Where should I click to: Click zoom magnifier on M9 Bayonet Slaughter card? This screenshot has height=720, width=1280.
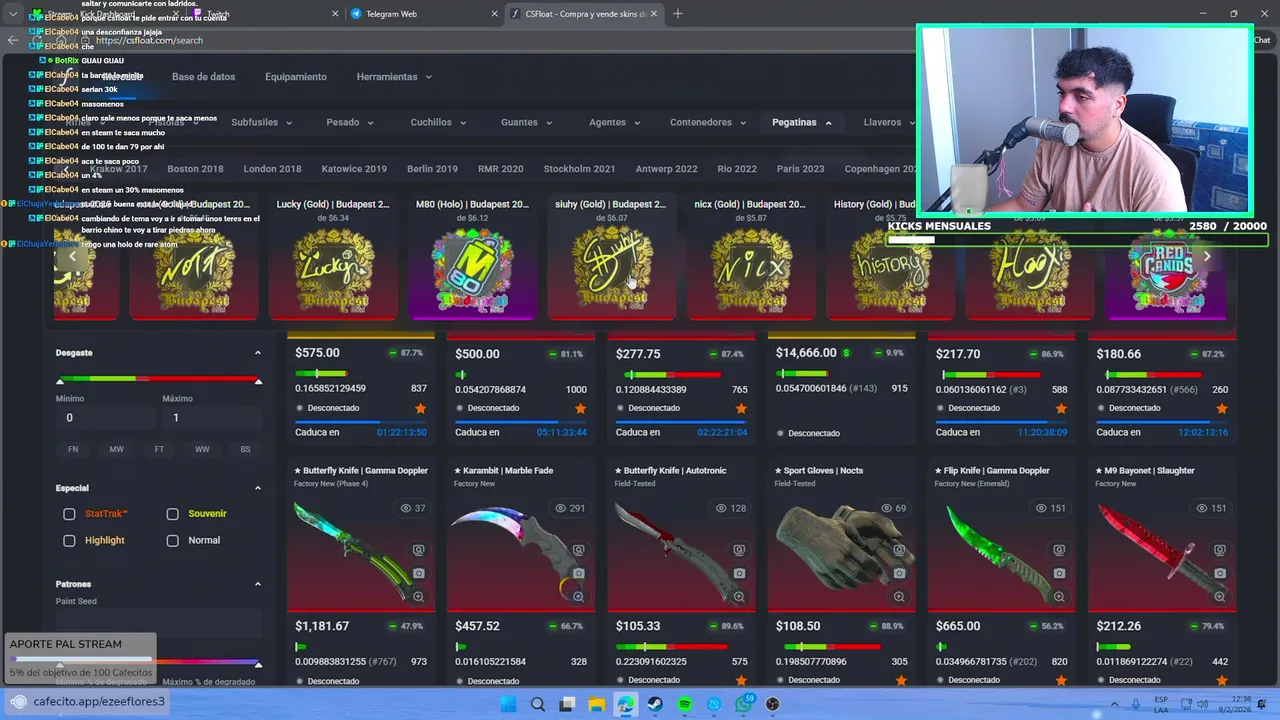(x=1219, y=597)
